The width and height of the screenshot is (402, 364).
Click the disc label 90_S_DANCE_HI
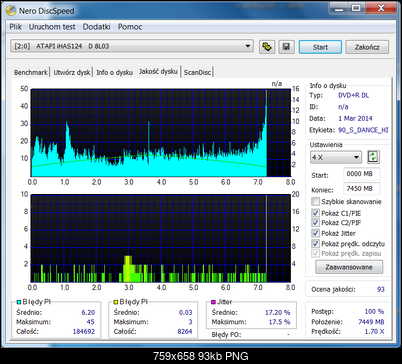click(x=363, y=130)
